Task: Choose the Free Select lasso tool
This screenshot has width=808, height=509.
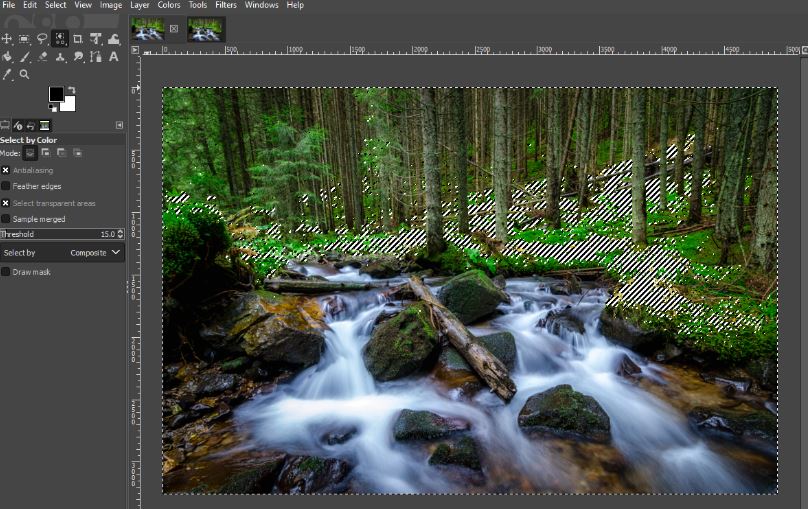Action: pos(42,39)
